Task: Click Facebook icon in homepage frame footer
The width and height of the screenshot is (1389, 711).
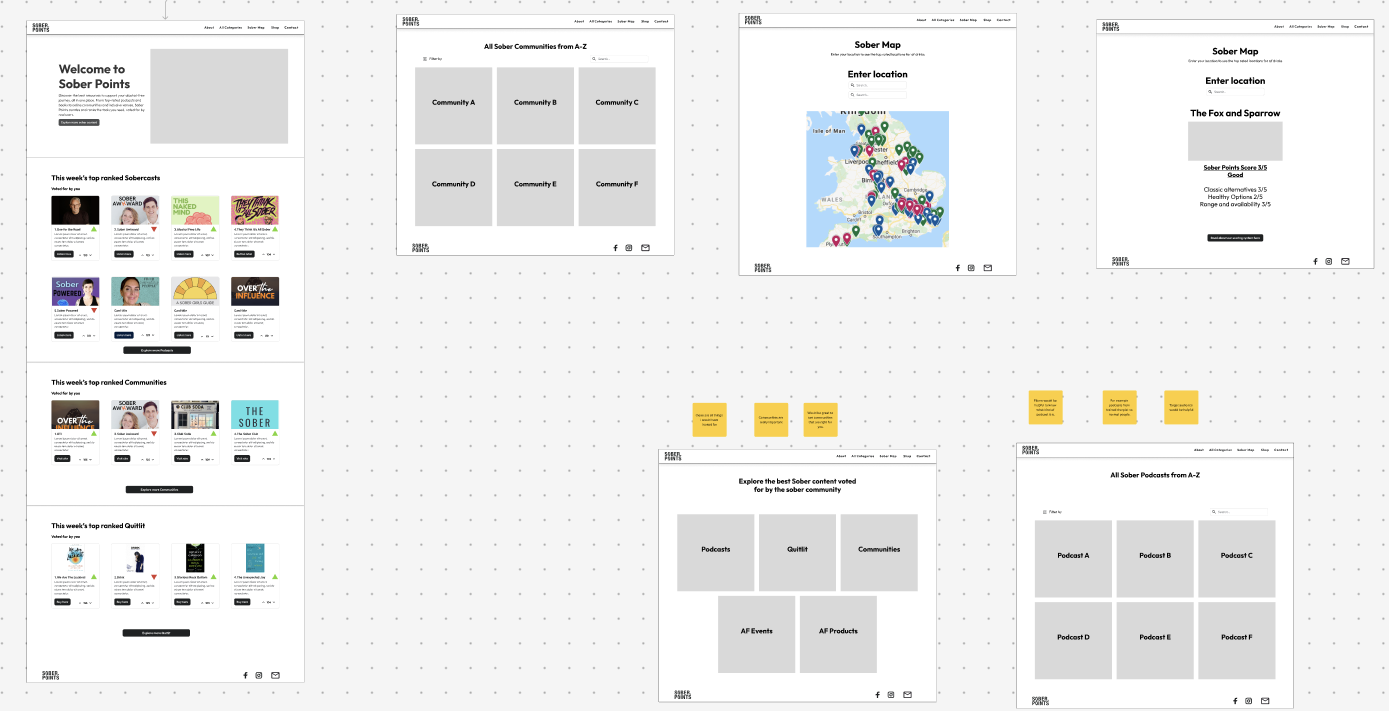Action: pyautogui.click(x=246, y=675)
